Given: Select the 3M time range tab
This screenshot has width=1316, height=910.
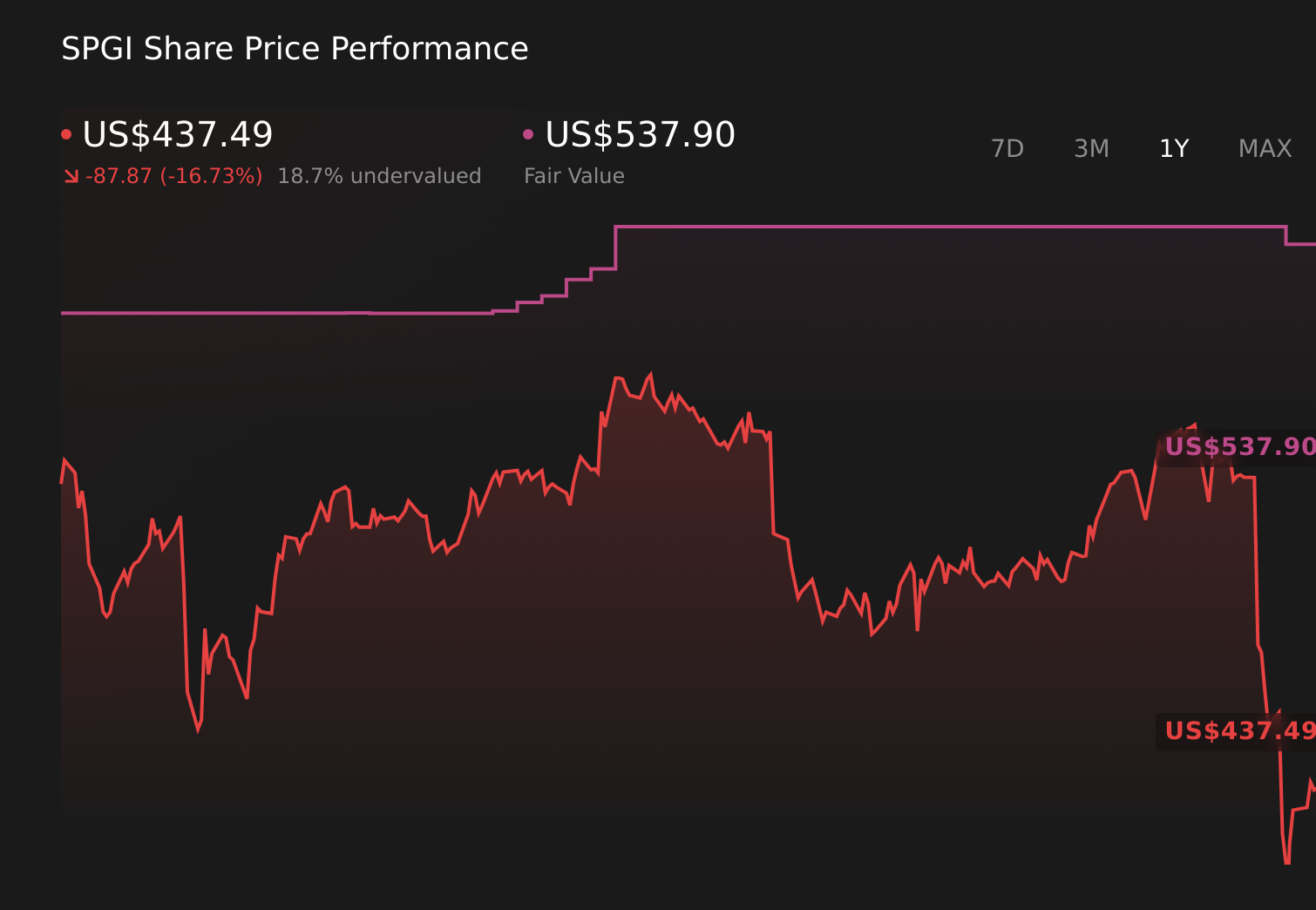Looking at the screenshot, I should click(1091, 149).
